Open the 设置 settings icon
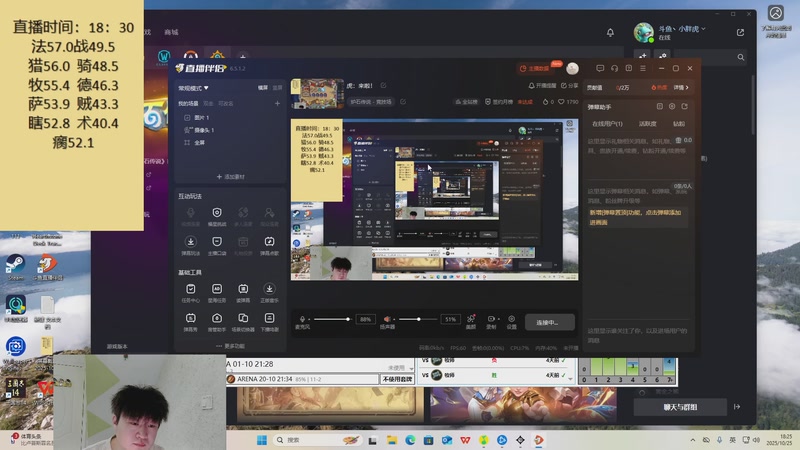The height and width of the screenshot is (450, 800). (x=511, y=321)
